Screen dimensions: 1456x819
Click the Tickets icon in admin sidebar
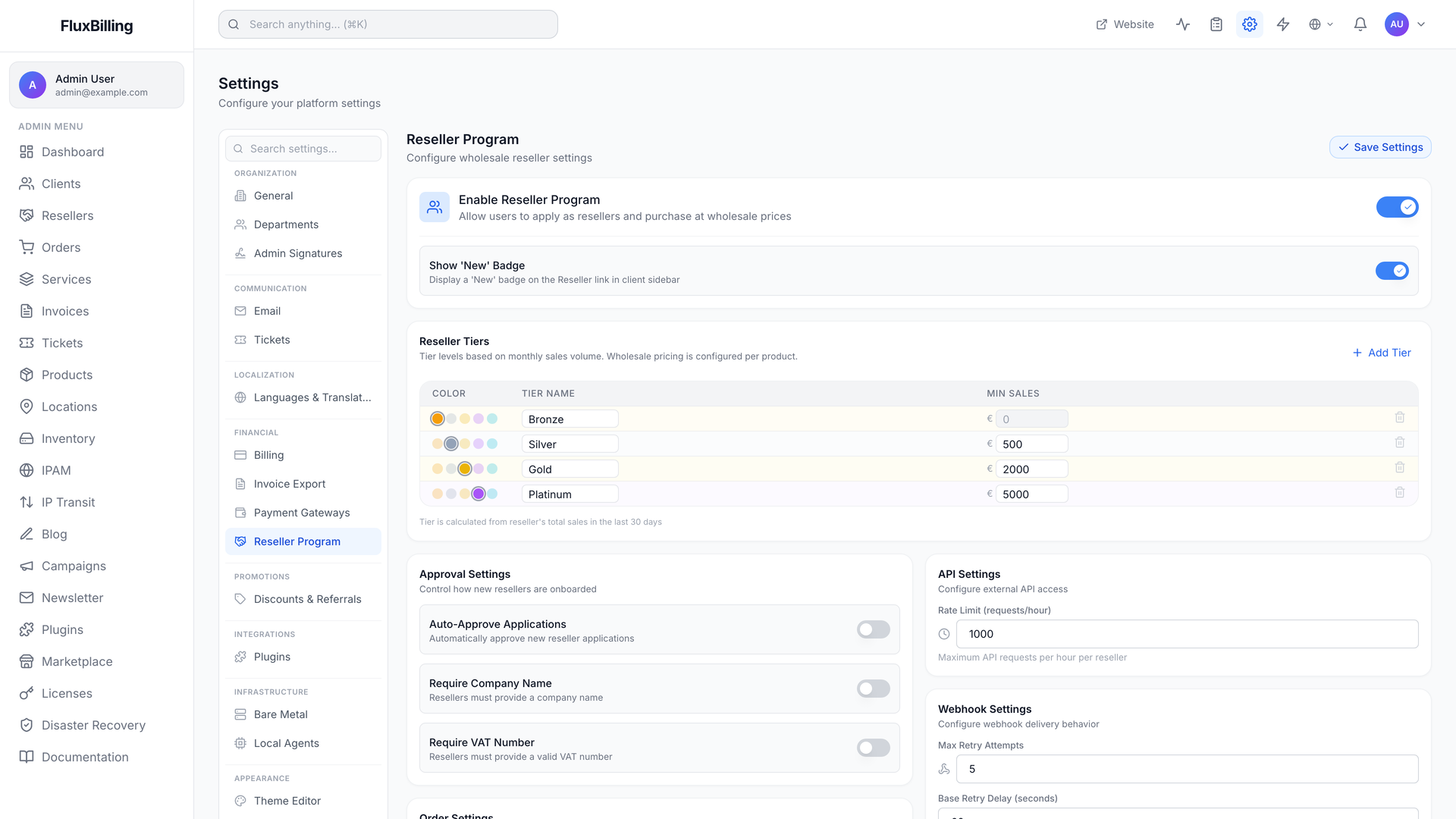27,343
